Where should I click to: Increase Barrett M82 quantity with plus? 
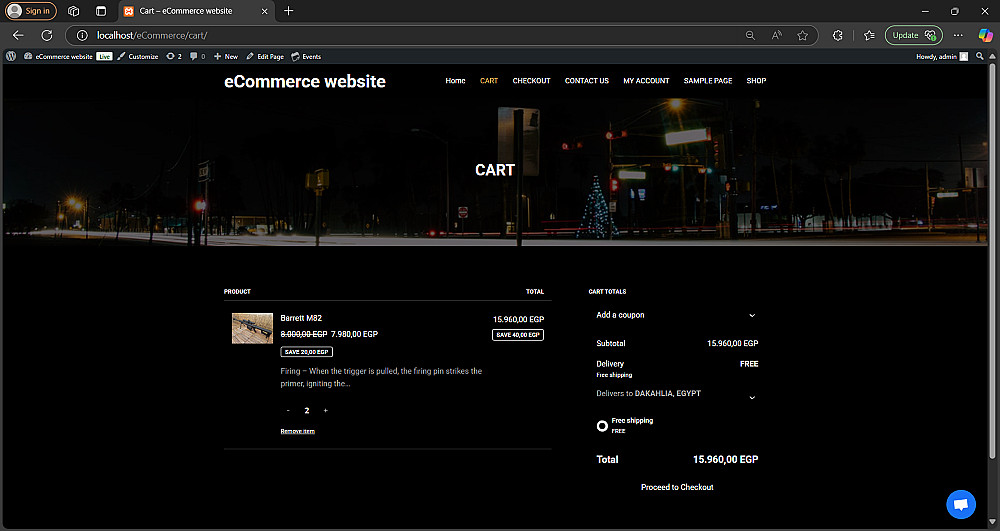pos(325,411)
